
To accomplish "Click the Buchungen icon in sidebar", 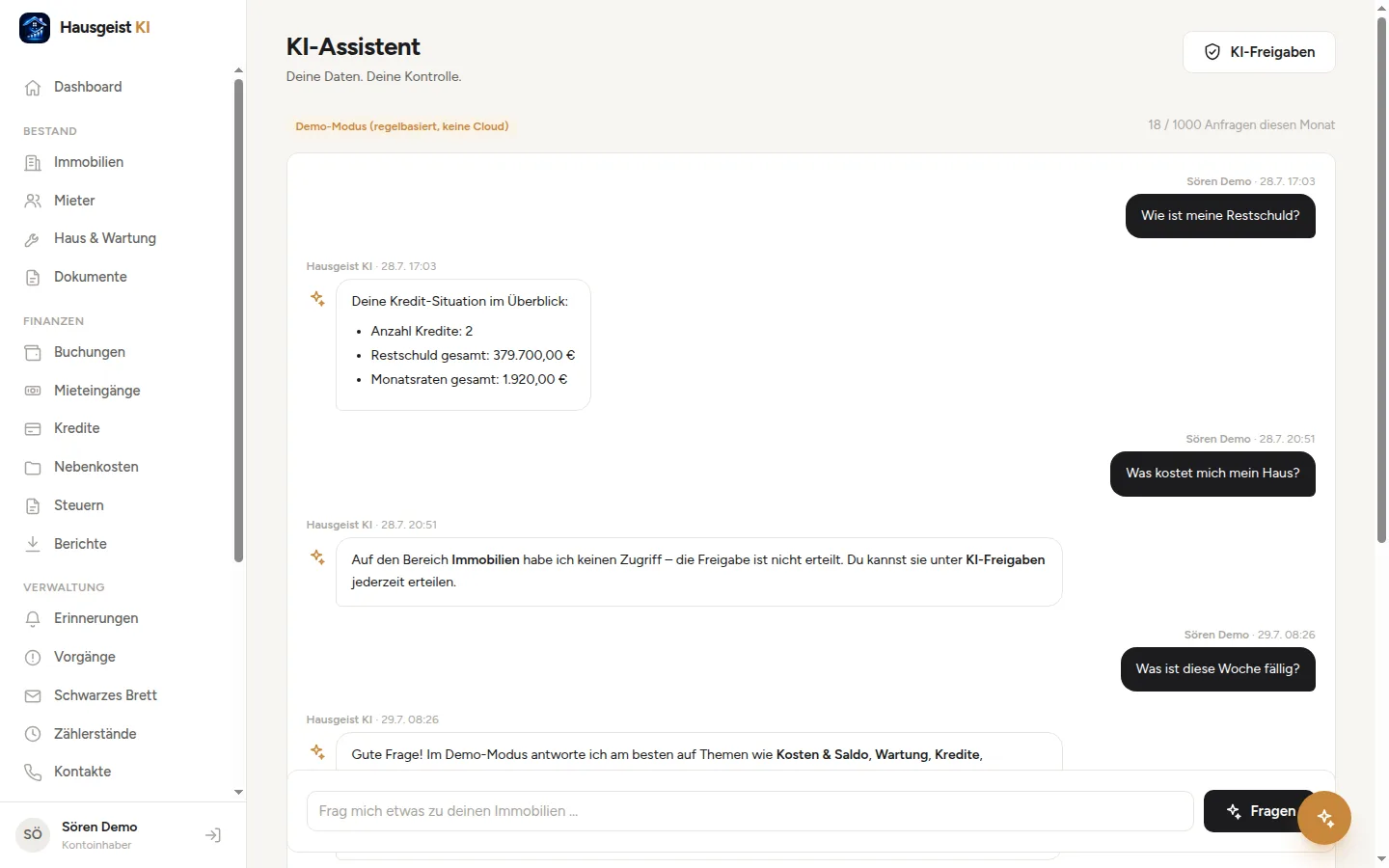I will (x=33, y=353).
